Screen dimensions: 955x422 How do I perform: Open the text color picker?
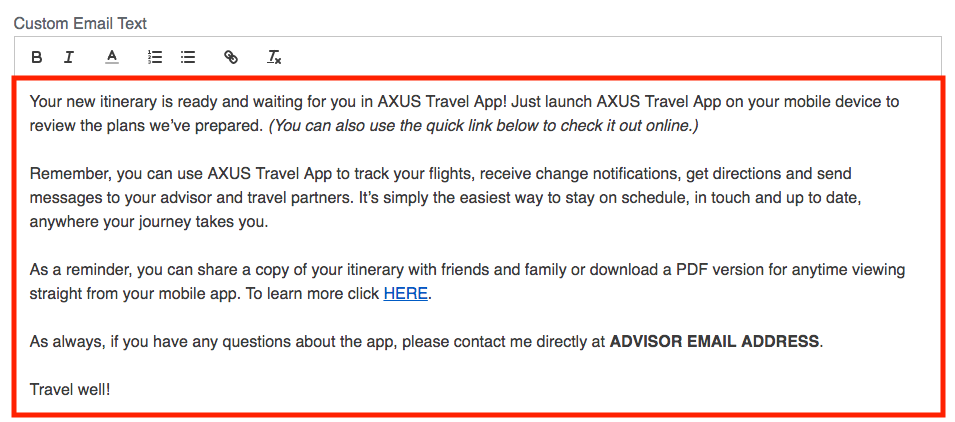(x=111, y=57)
